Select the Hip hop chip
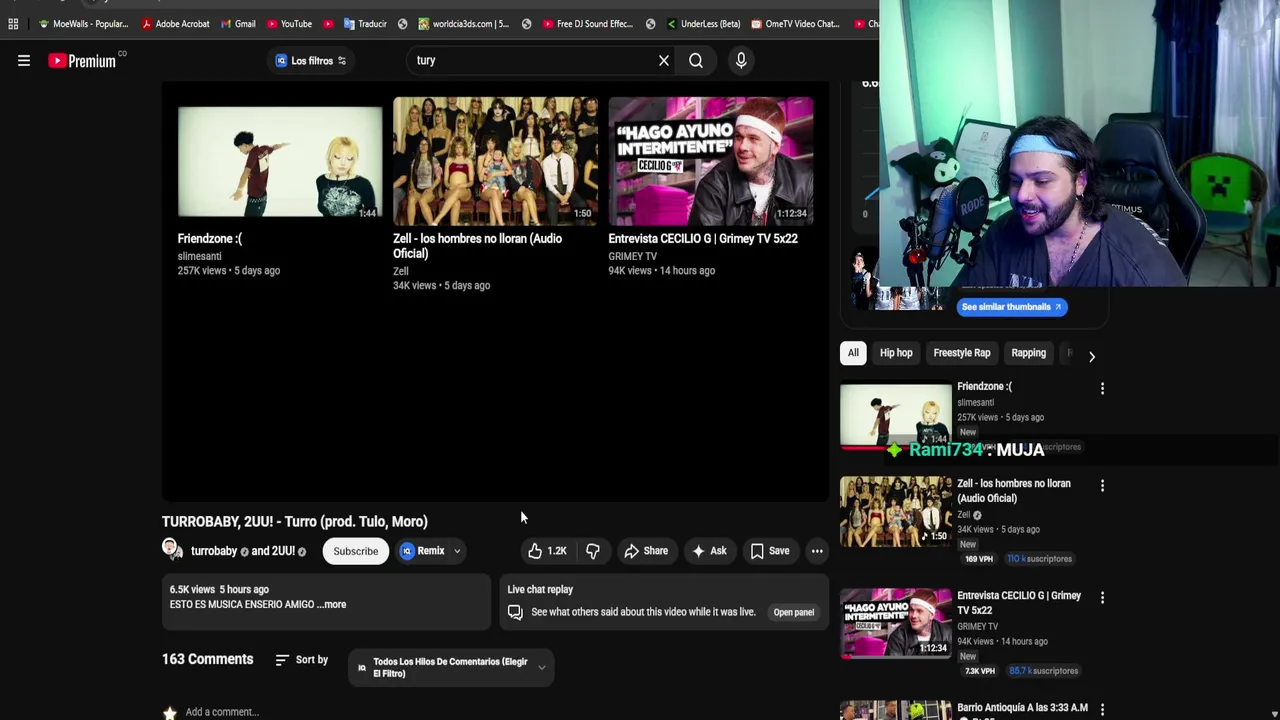The image size is (1280, 720). [x=896, y=353]
